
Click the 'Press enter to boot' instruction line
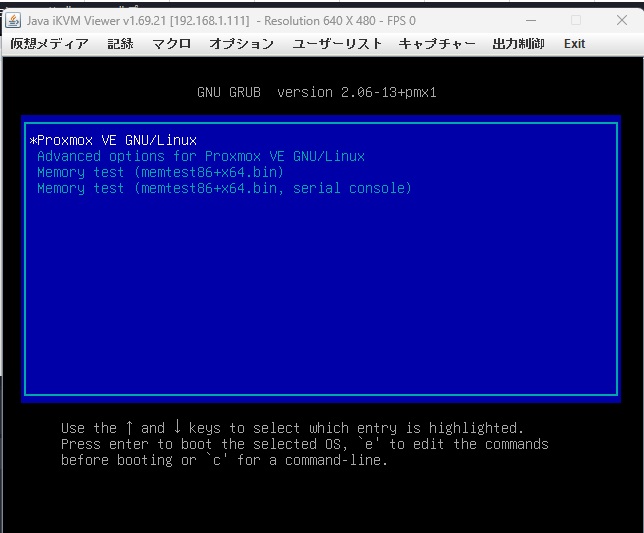coord(304,444)
